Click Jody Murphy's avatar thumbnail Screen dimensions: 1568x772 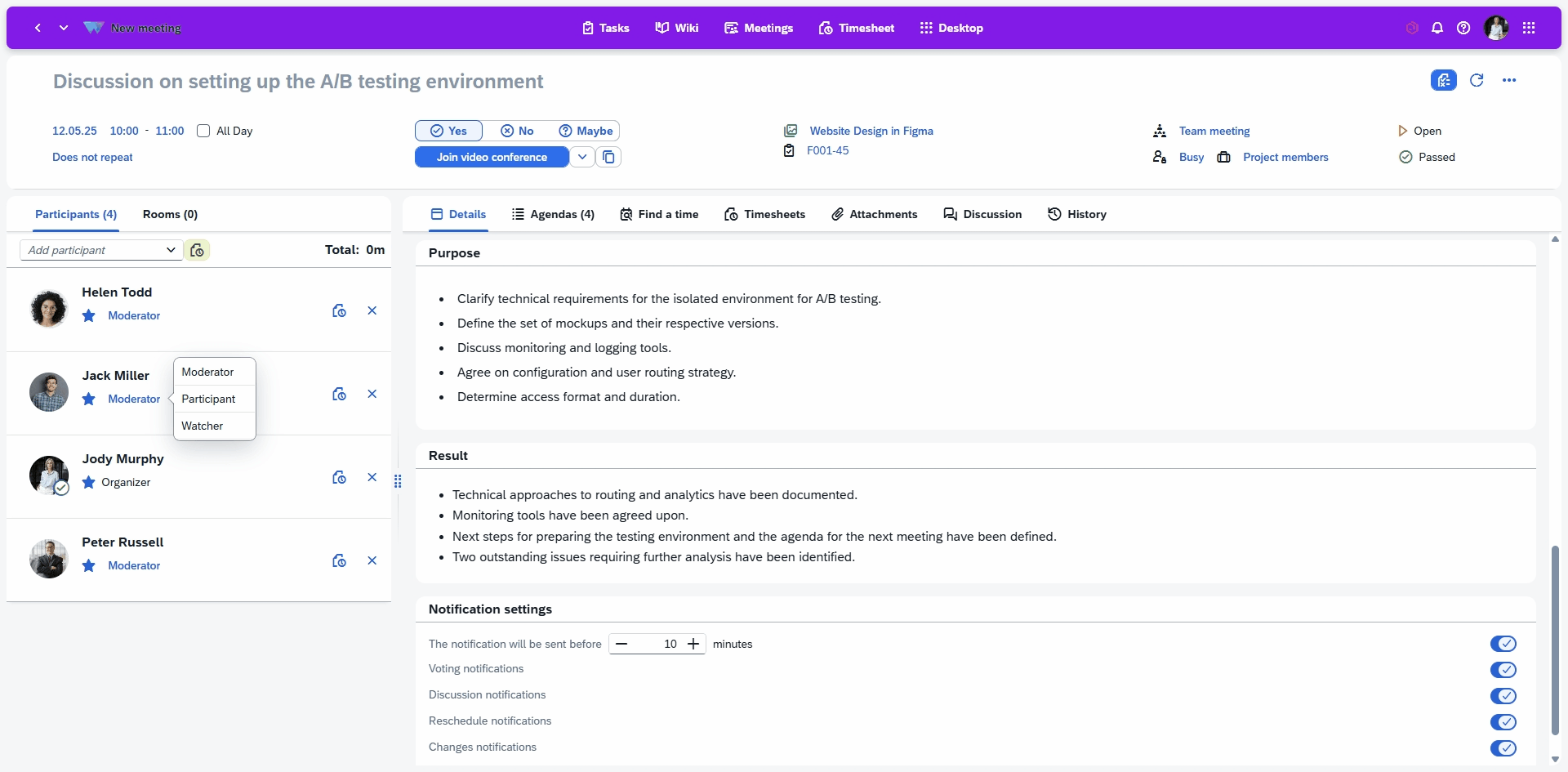pos(49,475)
